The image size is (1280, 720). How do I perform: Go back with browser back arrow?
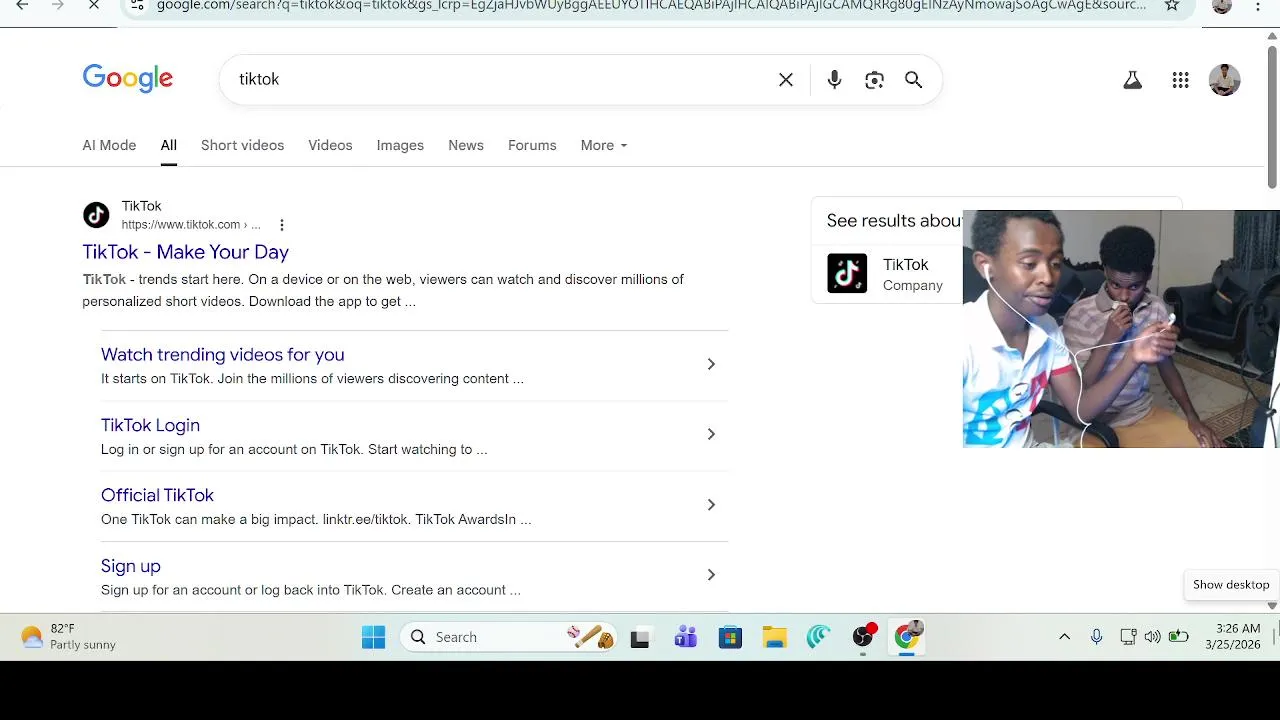[22, 6]
